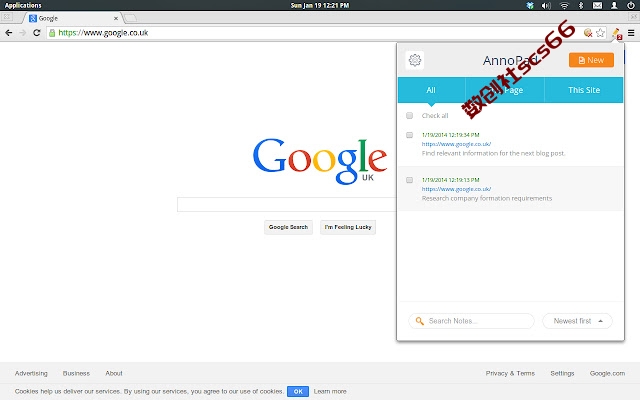Select the Google browser tab
This screenshot has height=400, width=640.
(x=71, y=18)
